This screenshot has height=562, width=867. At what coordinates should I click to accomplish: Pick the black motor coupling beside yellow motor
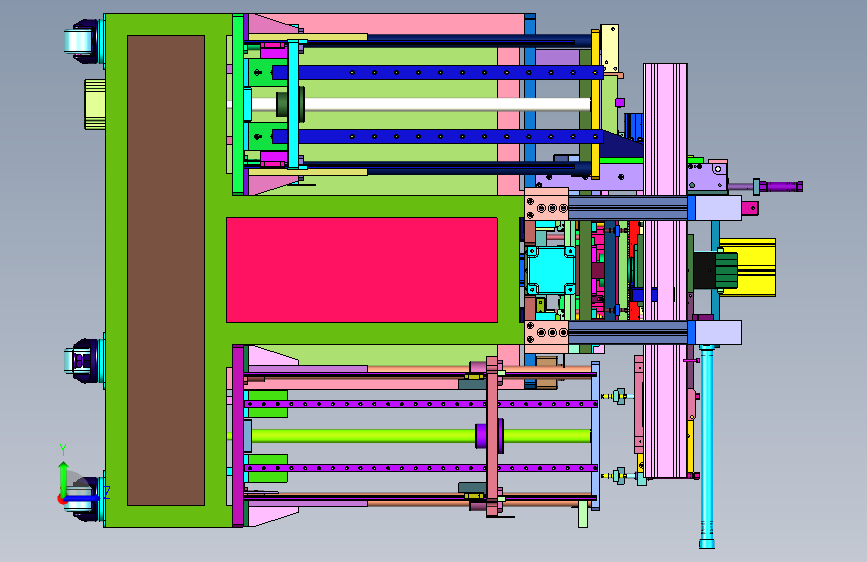705,270
